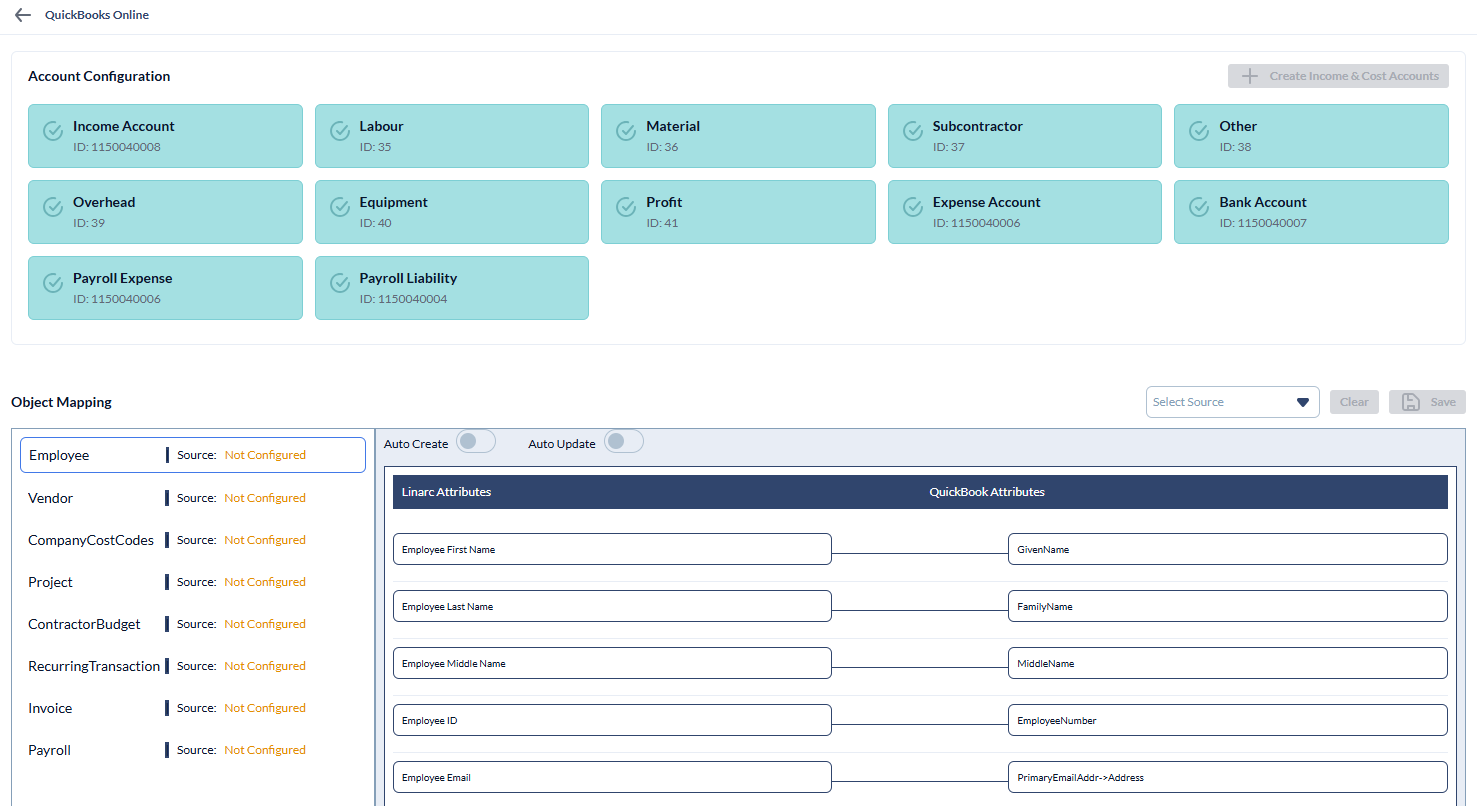The height and width of the screenshot is (806, 1477).
Task: Click the Income Account title text
Action: [123, 126]
